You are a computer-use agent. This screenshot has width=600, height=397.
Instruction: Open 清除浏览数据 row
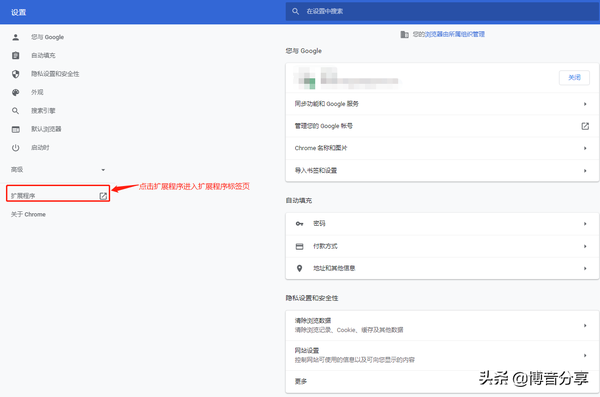[x=442, y=325]
